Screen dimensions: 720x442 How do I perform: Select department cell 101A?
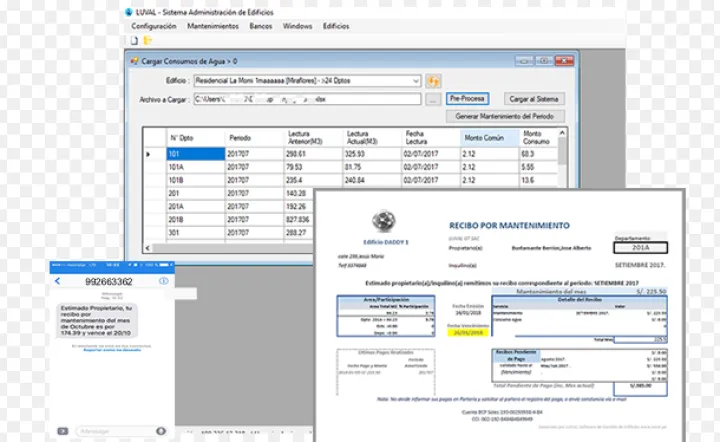point(196,167)
